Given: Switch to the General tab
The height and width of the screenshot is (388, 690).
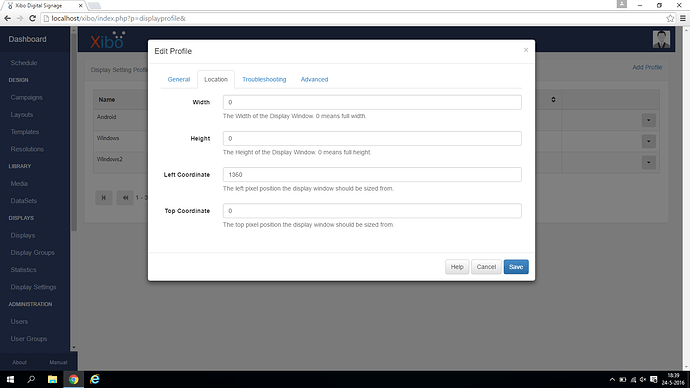Looking at the screenshot, I should (179, 80).
